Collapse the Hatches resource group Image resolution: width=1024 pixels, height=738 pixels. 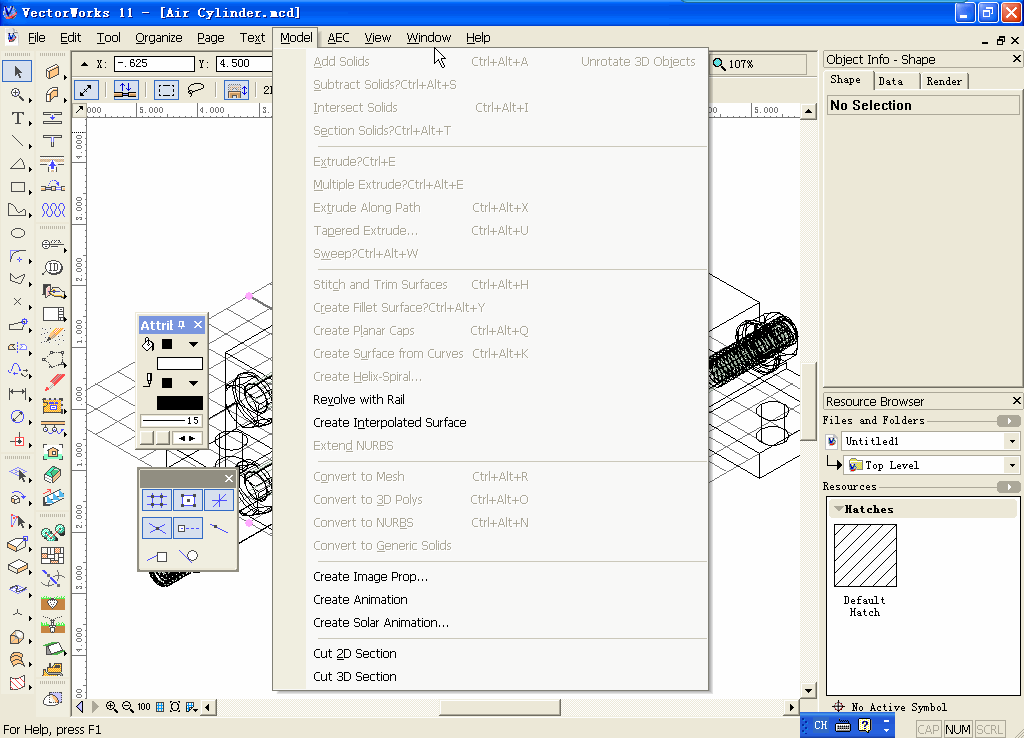tap(838, 509)
